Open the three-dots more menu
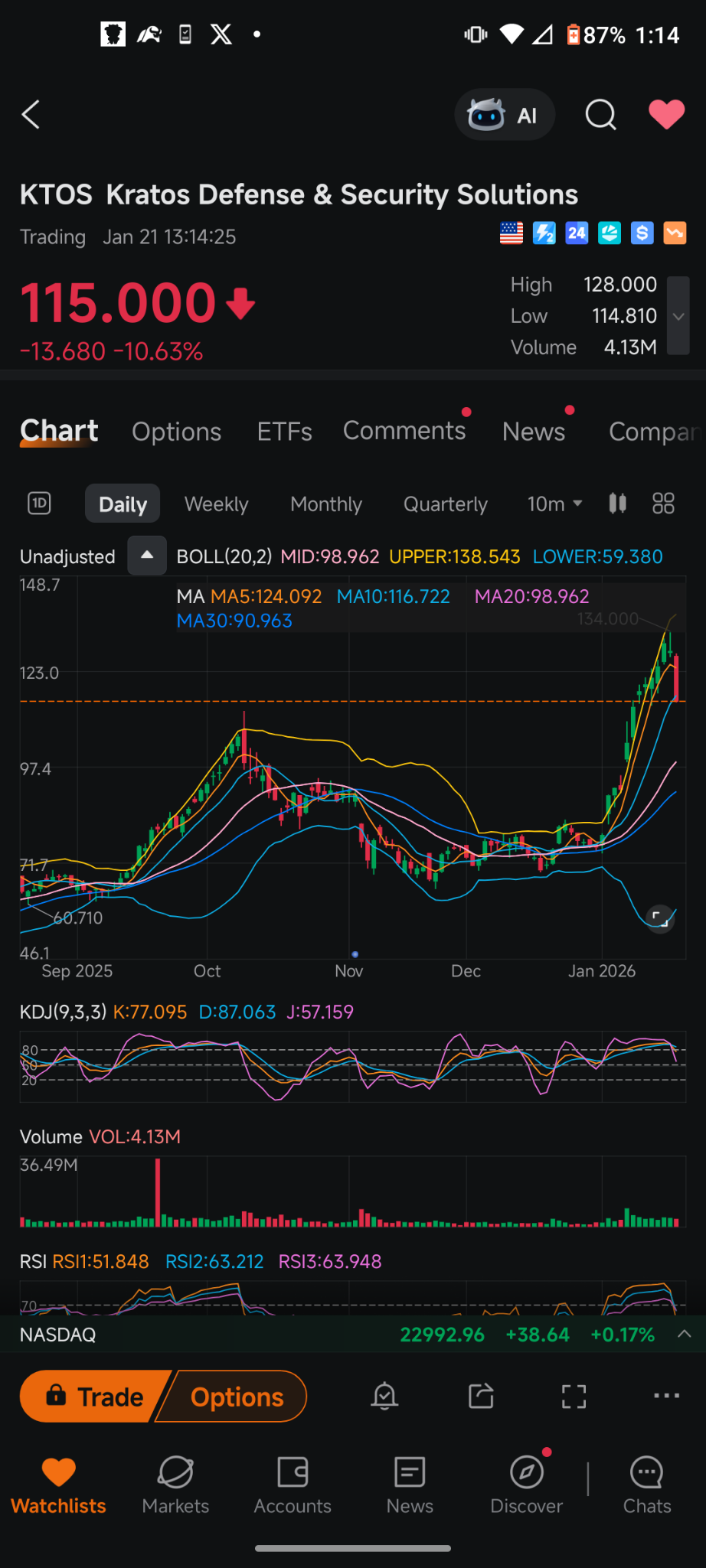Viewport: 706px width, 1568px height. coord(666,1396)
